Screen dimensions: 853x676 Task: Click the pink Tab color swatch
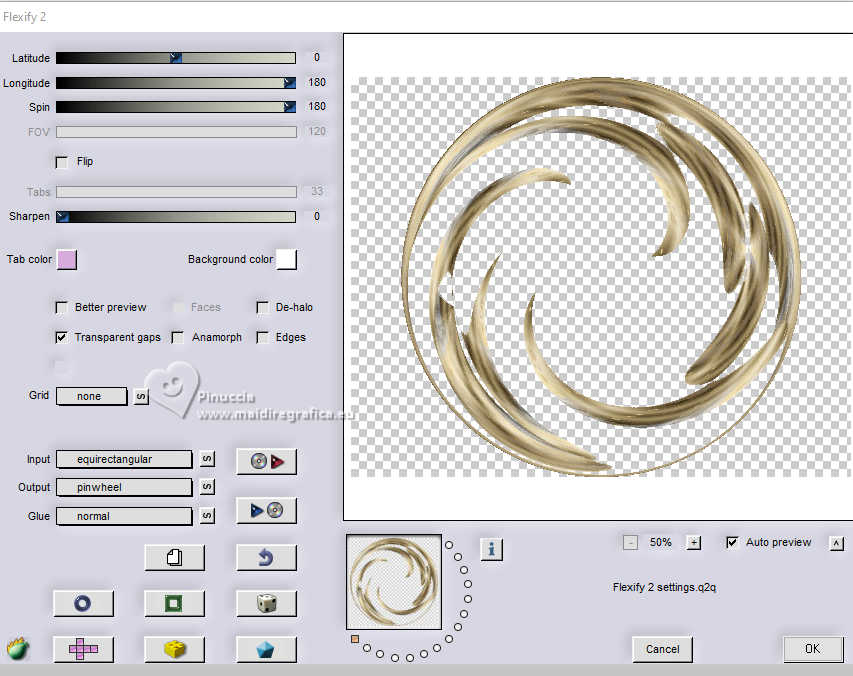[x=67, y=260]
